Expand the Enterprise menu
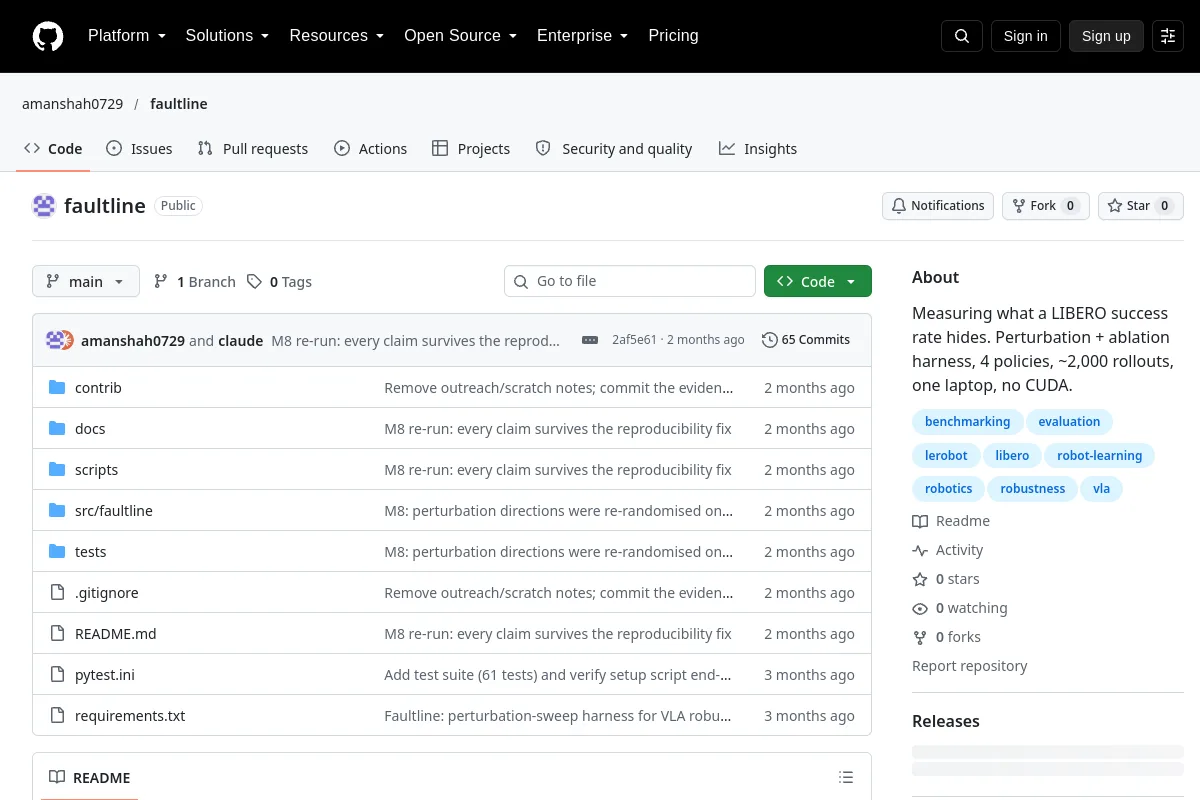Screen dimensions: 1200x800 pyautogui.click(x=583, y=36)
